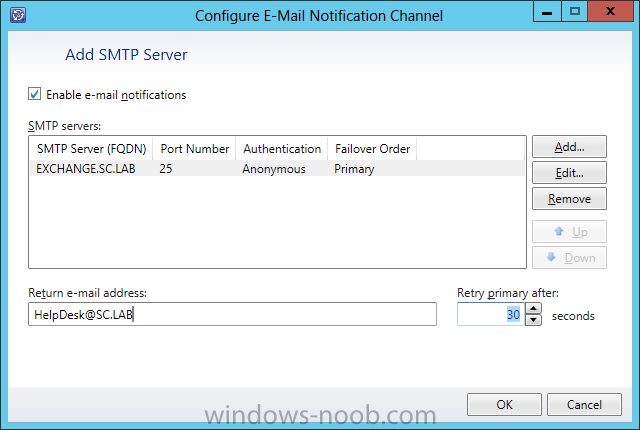Move server Down in failover order
Viewport: 640px width, 430px height.
tap(569, 258)
